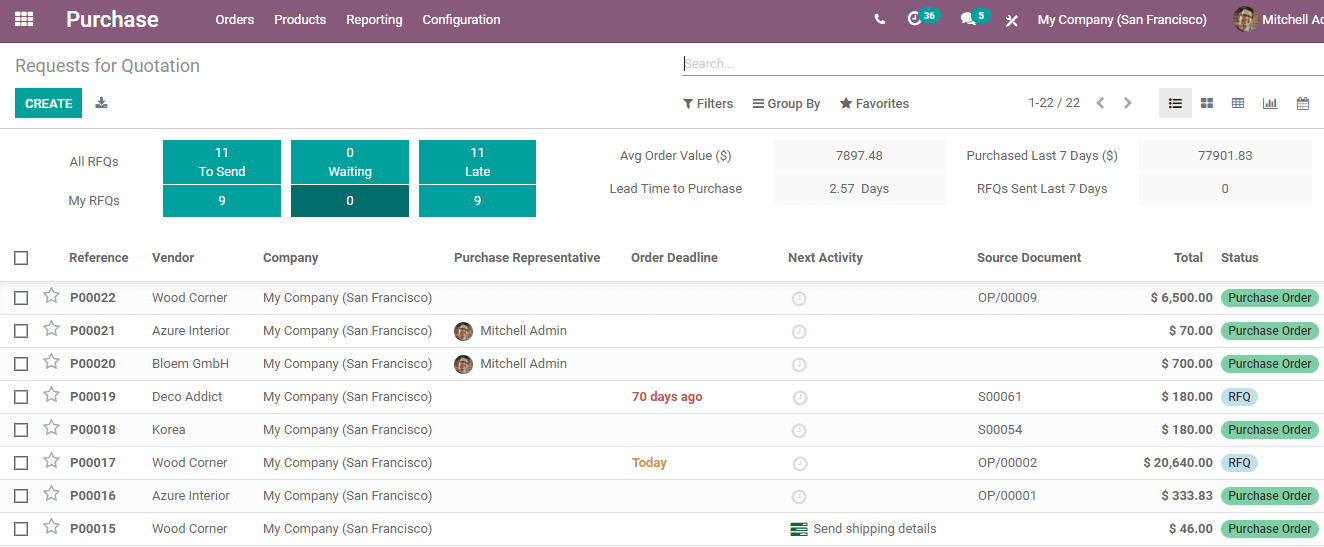The width and height of the screenshot is (1324, 547).
Task: Click activity clock icon for P00019
Action: click(799, 398)
